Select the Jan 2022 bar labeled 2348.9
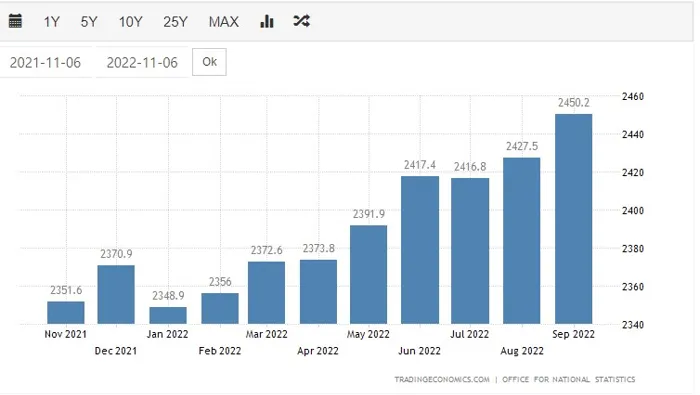This screenshot has width=700, height=395. (x=168, y=316)
